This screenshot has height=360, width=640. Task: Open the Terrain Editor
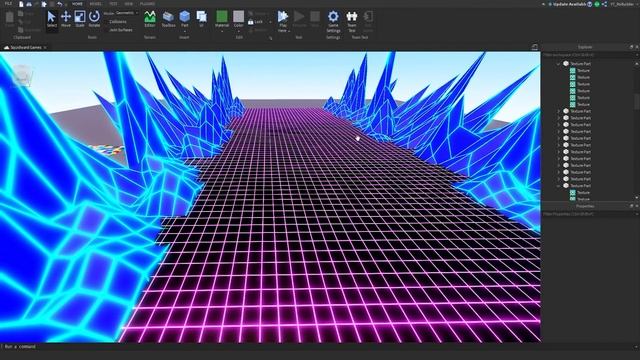150,19
